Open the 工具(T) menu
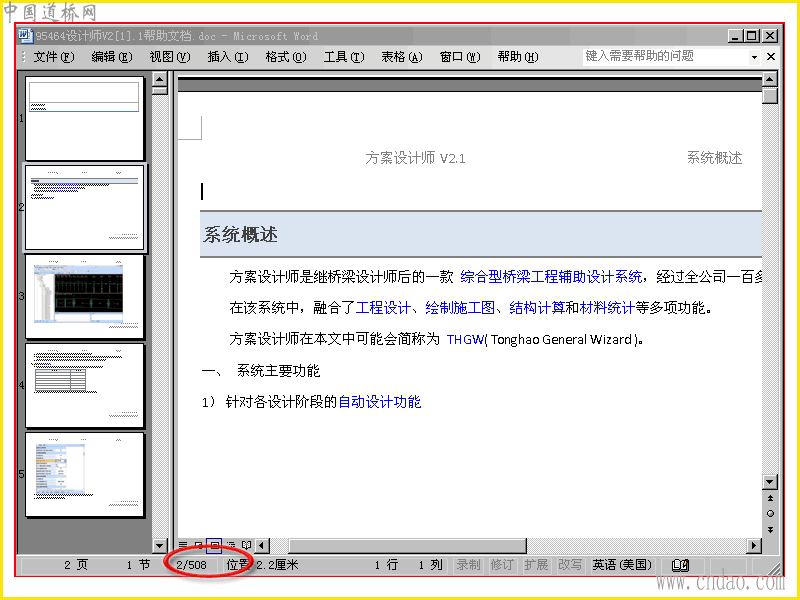The width and height of the screenshot is (800, 600). coord(344,57)
